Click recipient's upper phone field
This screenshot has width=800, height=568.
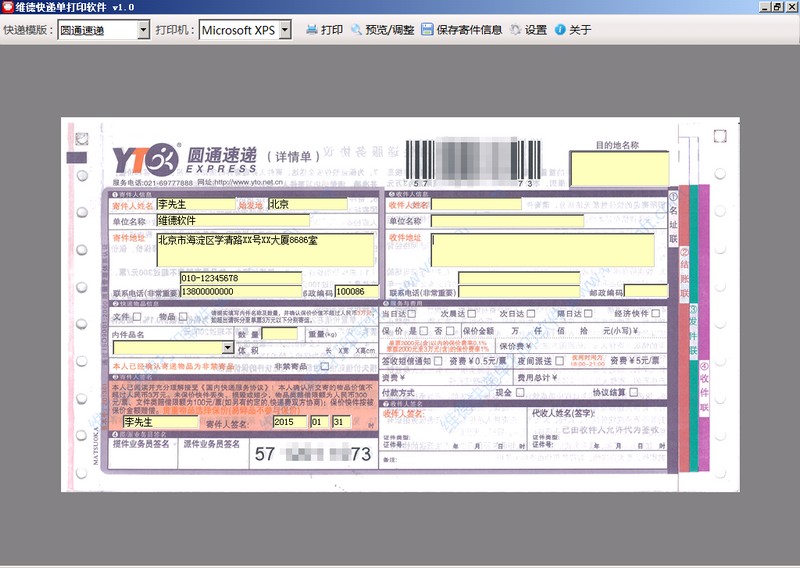[519, 278]
